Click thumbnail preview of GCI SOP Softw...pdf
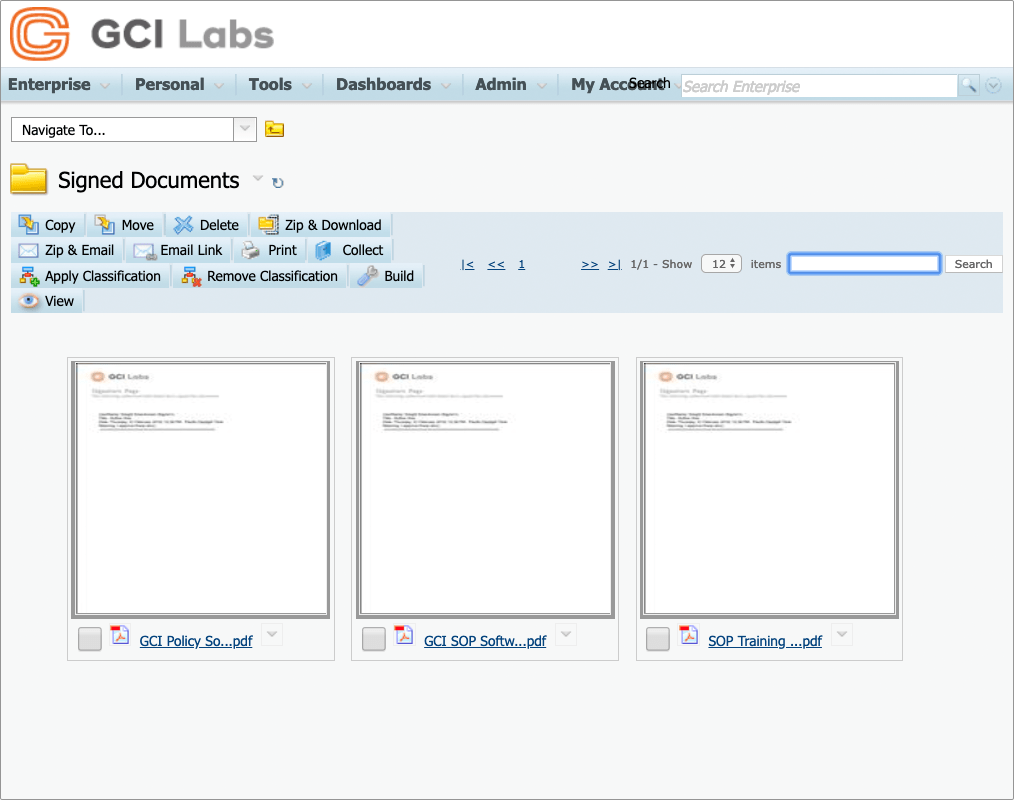This screenshot has height=800, width=1014. click(x=485, y=489)
